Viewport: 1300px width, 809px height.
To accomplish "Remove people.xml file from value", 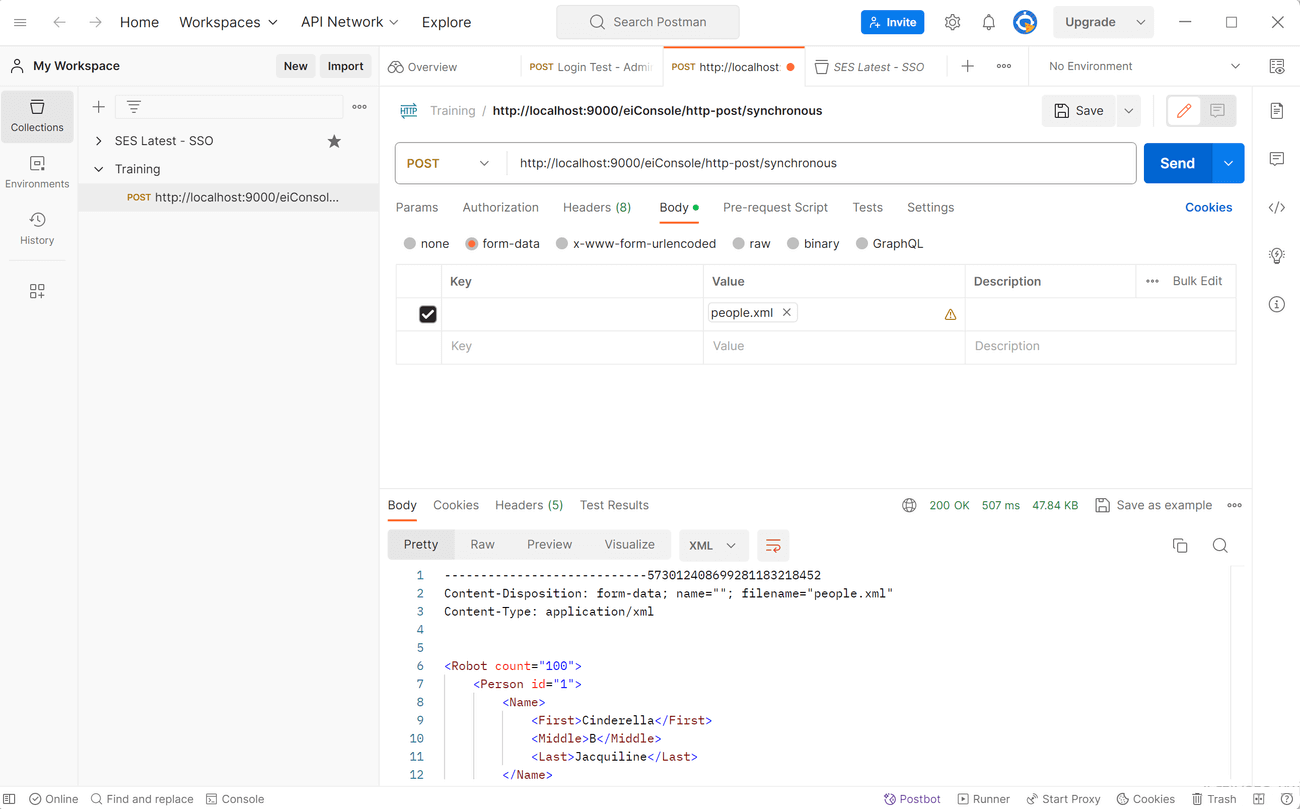I will pos(787,313).
